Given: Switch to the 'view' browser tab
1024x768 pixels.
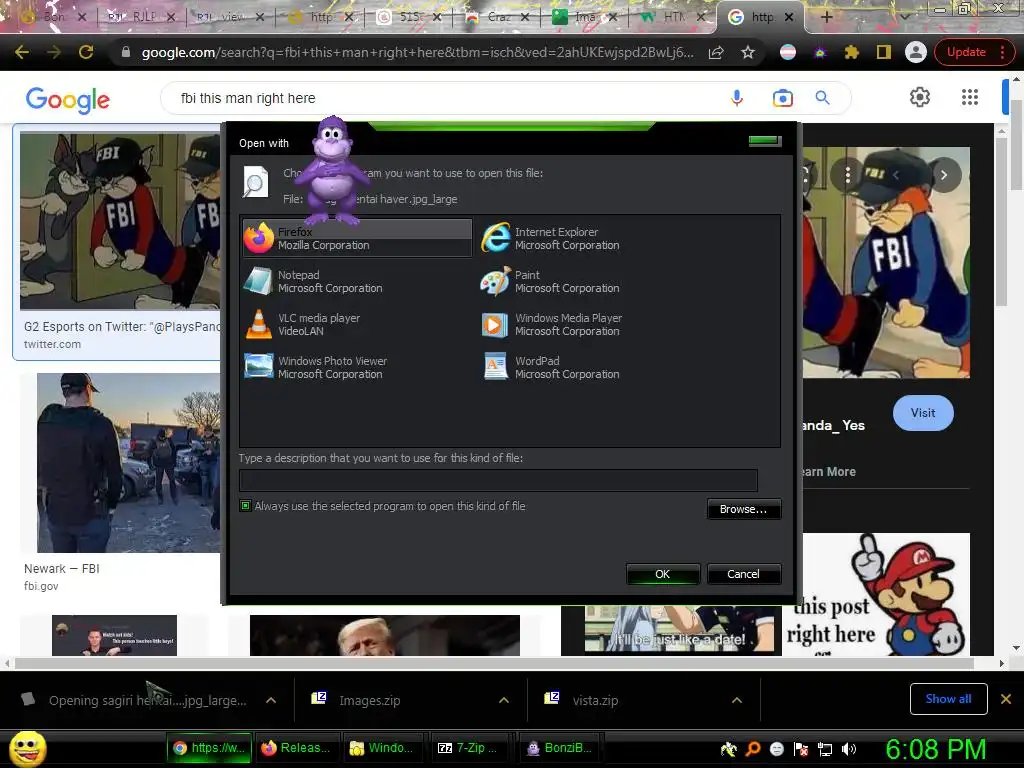Looking at the screenshot, I should 231,17.
